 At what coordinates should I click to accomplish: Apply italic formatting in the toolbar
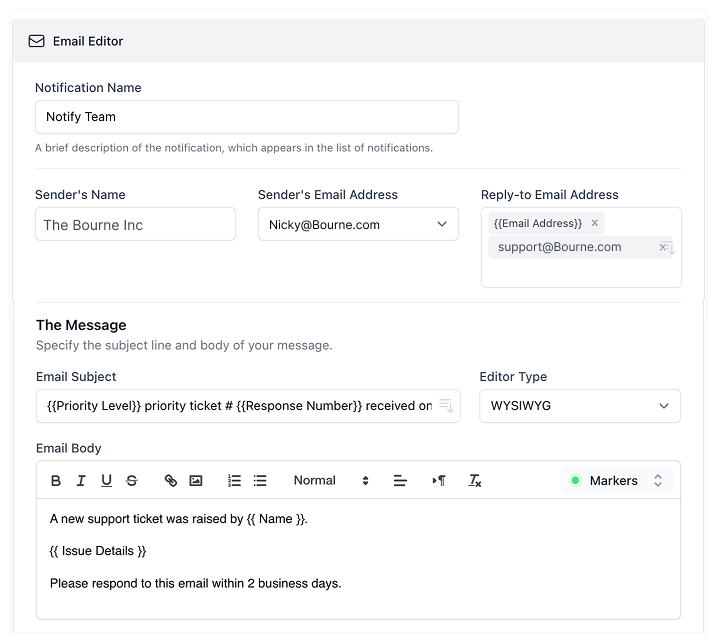pyautogui.click(x=81, y=481)
